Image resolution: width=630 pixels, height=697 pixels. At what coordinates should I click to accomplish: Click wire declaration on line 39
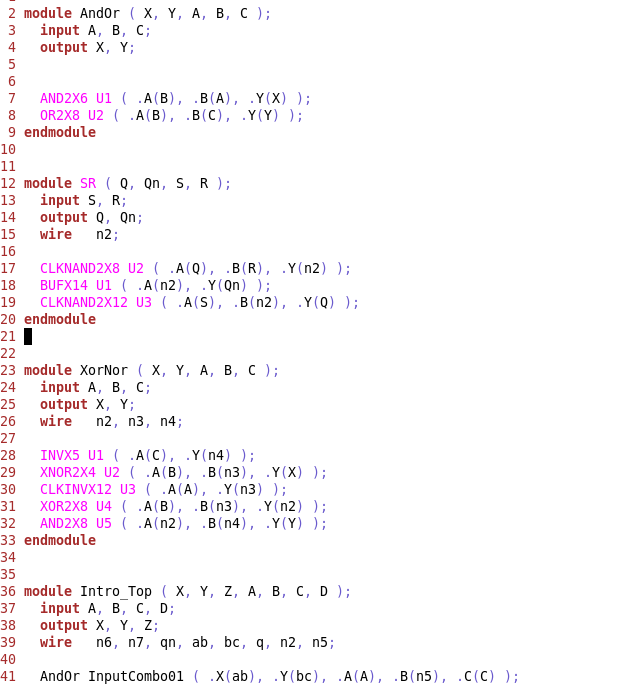pyautogui.click(x=187, y=643)
